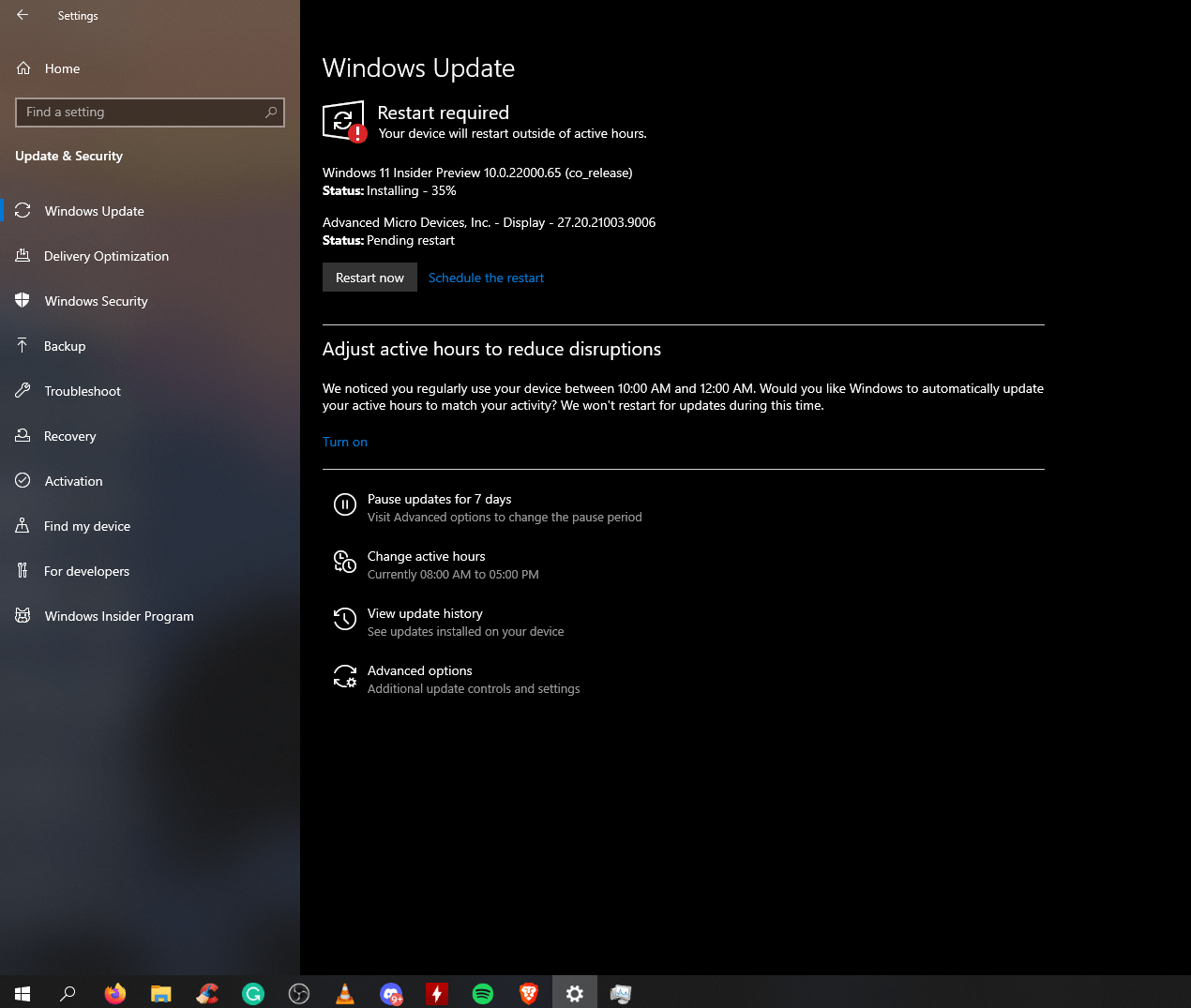Open the For developers page
This screenshot has height=1008, width=1191.
[87, 571]
